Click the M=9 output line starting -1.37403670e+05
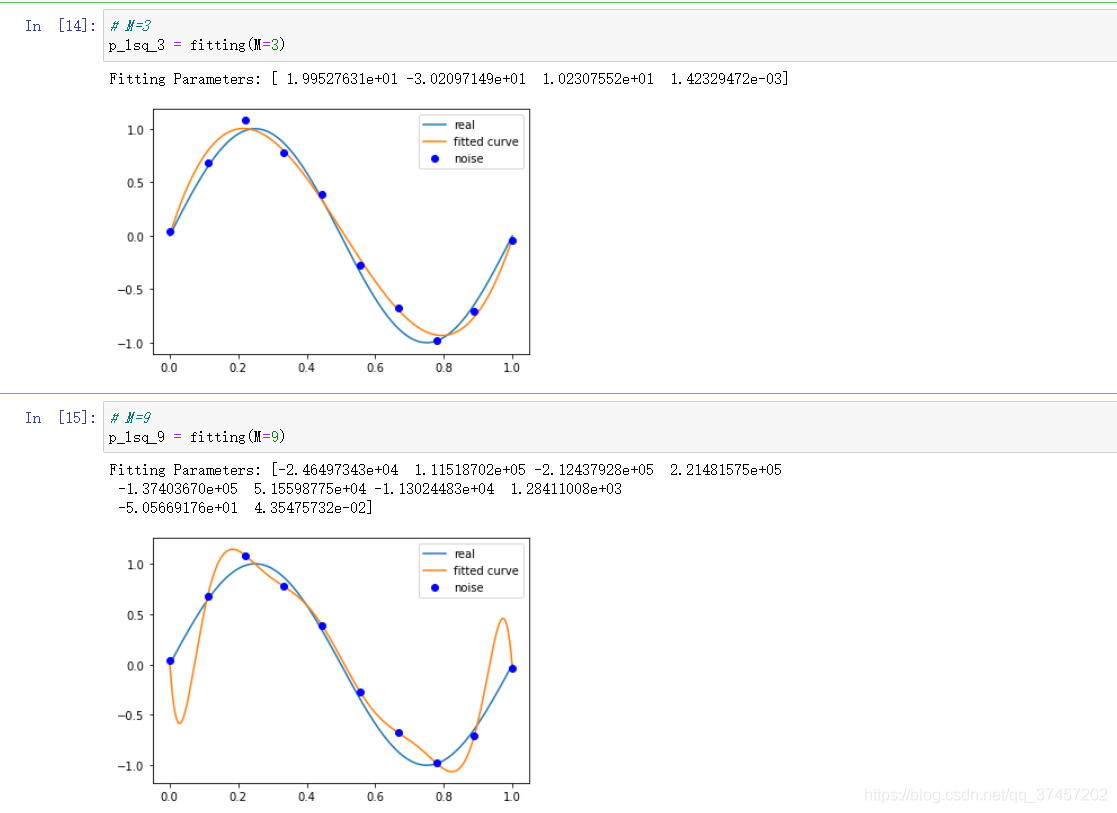 (x=370, y=489)
